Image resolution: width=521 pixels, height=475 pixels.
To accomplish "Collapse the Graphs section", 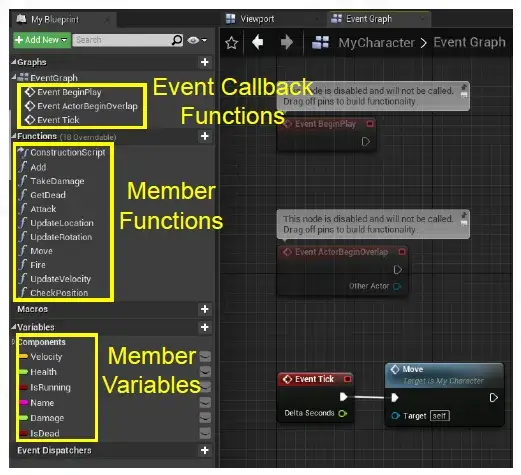I will tap(14, 62).
